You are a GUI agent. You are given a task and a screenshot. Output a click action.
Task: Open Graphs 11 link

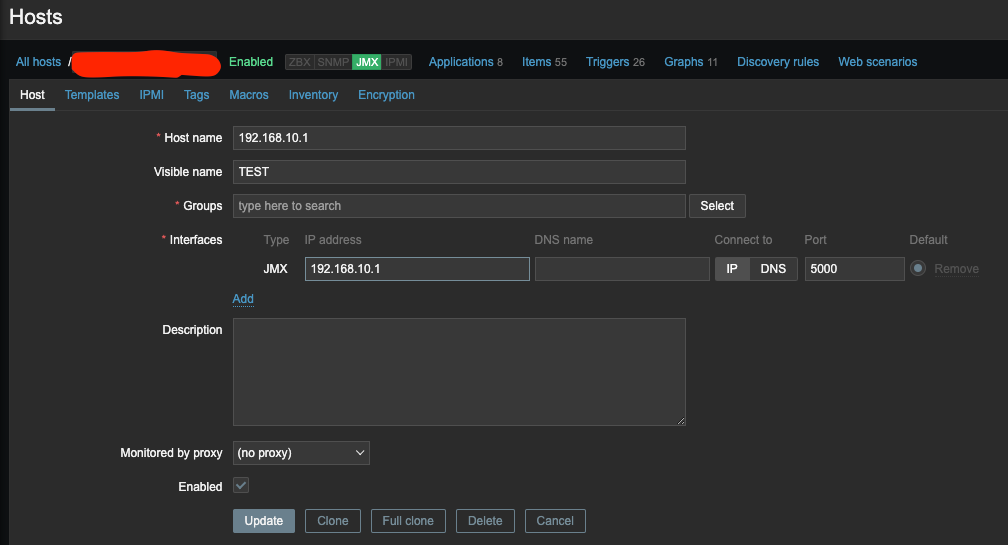690,62
